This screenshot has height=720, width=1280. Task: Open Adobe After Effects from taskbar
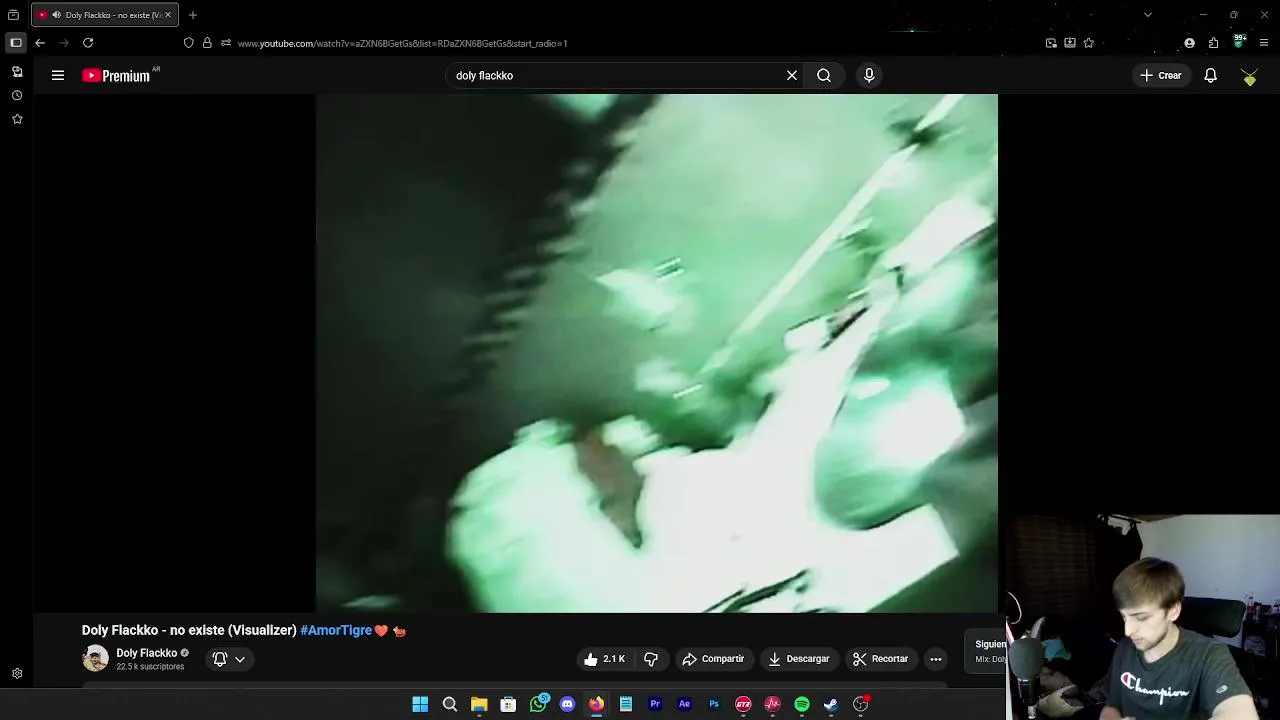click(x=684, y=704)
